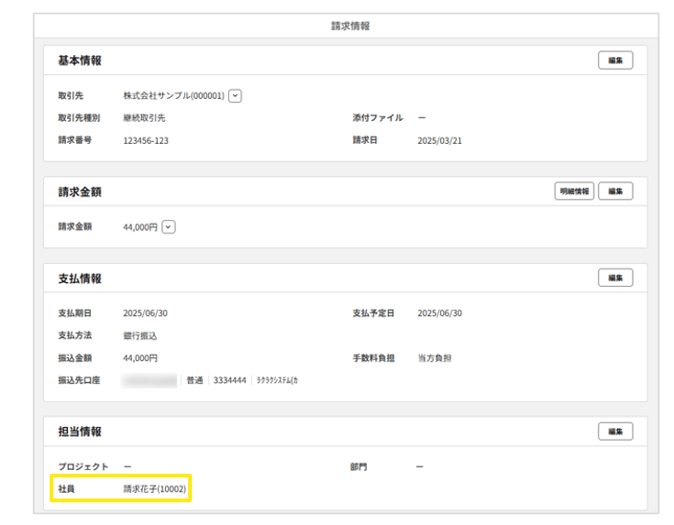The height and width of the screenshot is (525, 674).
Task: Expand dropdown arrow beside 株式会社サンプル(000001)
Action: click(x=235, y=96)
